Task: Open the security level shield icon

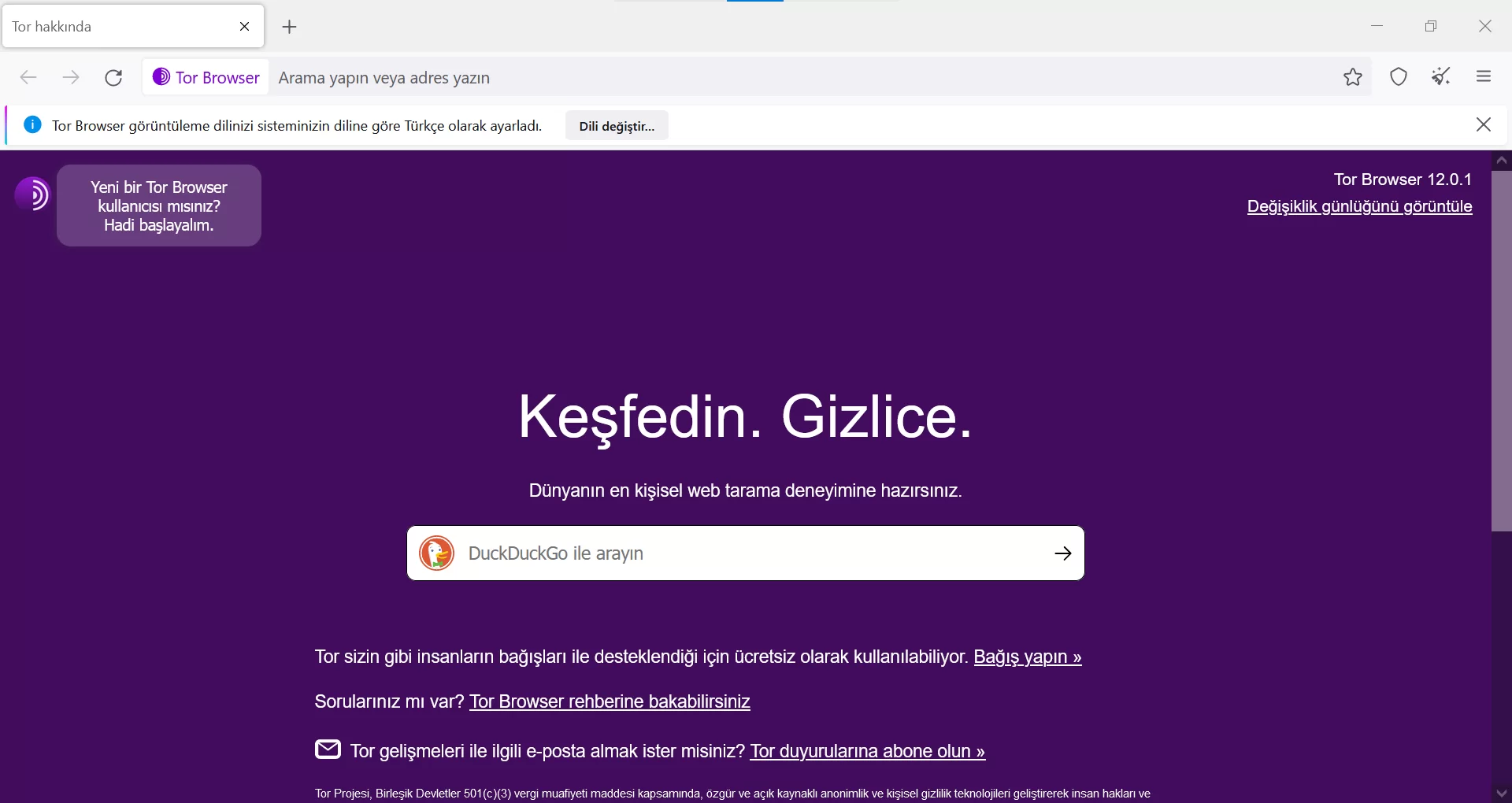Action: 1399,77
